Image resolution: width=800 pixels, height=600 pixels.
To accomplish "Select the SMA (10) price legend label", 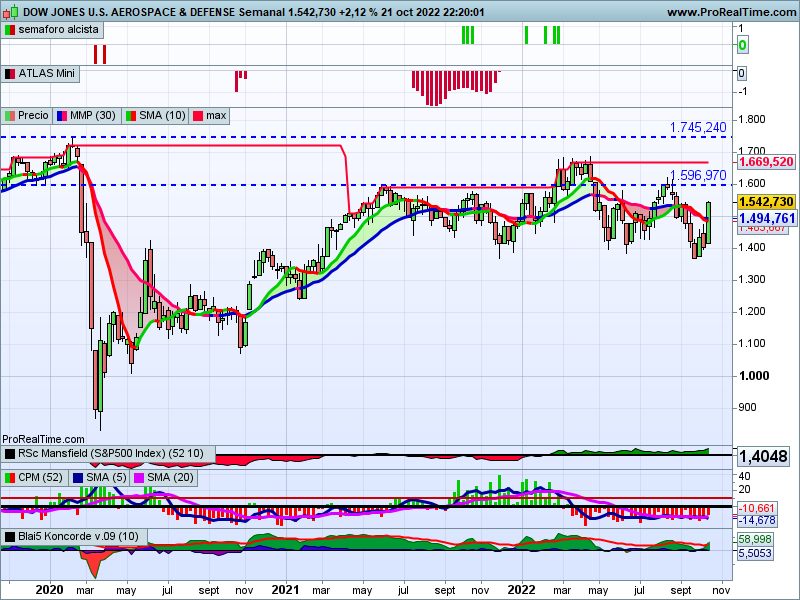I will coord(162,116).
